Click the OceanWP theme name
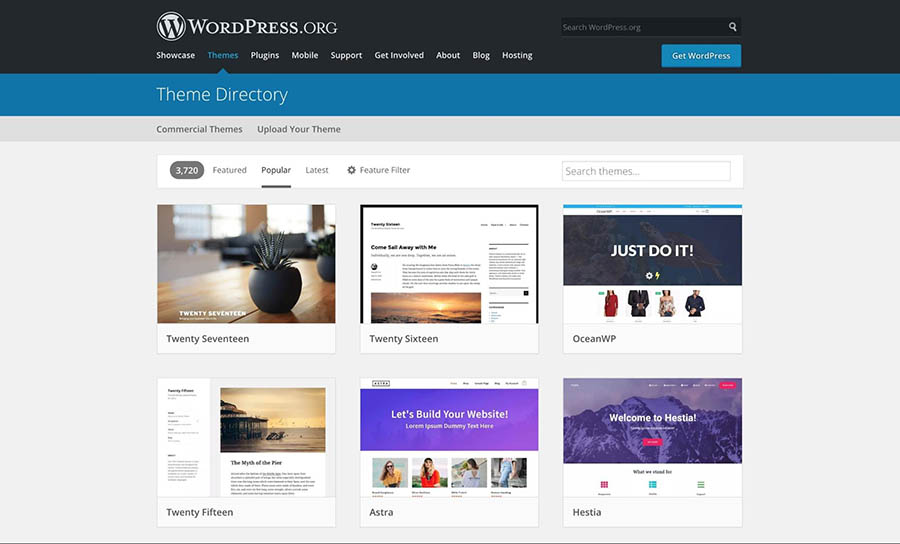The image size is (900, 544). click(594, 339)
